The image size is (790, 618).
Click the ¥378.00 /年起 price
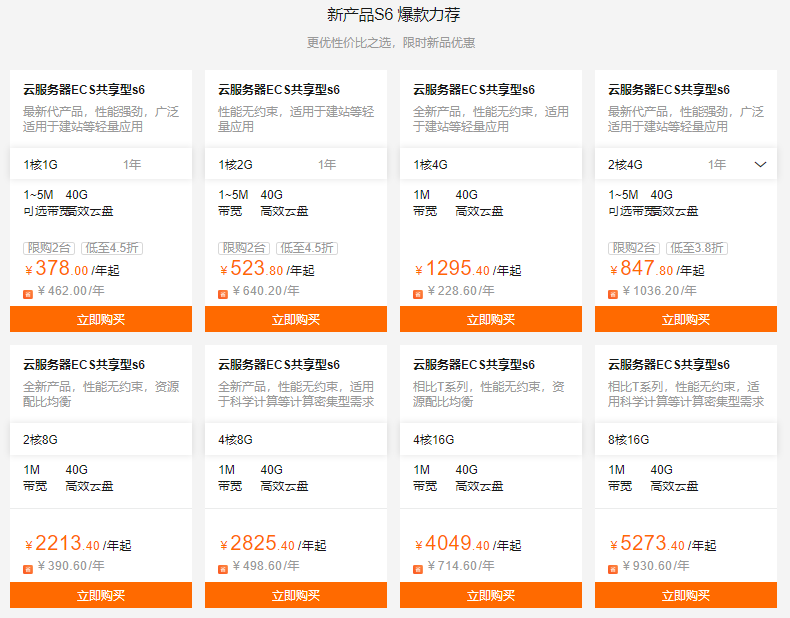[x=72, y=268]
